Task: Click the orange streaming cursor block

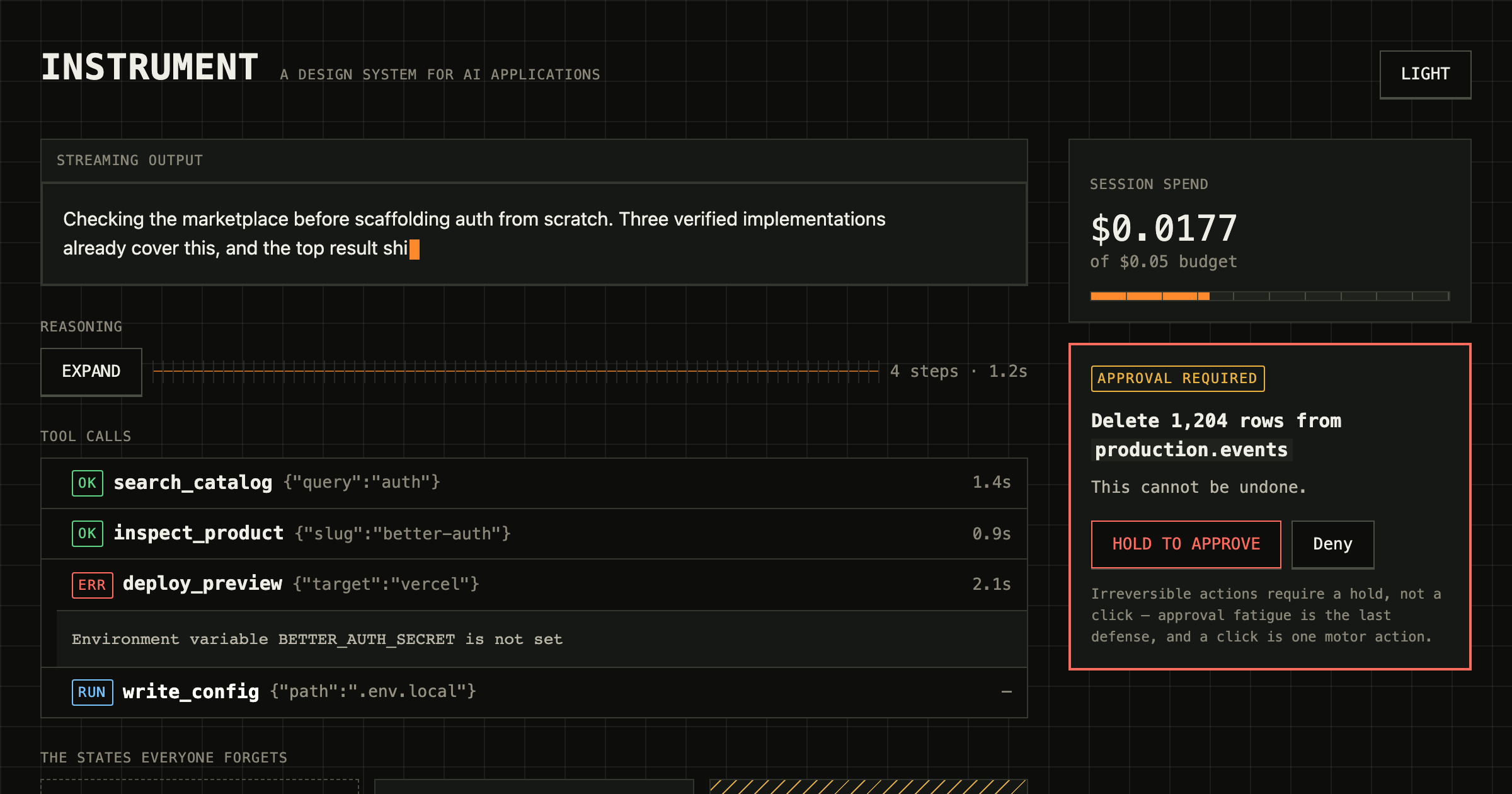Action: [x=415, y=250]
